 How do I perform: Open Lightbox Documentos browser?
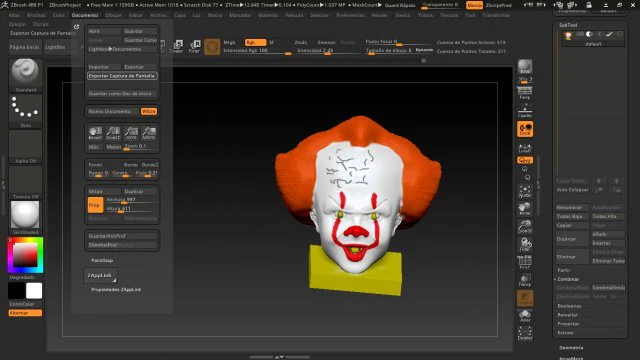click(x=121, y=49)
